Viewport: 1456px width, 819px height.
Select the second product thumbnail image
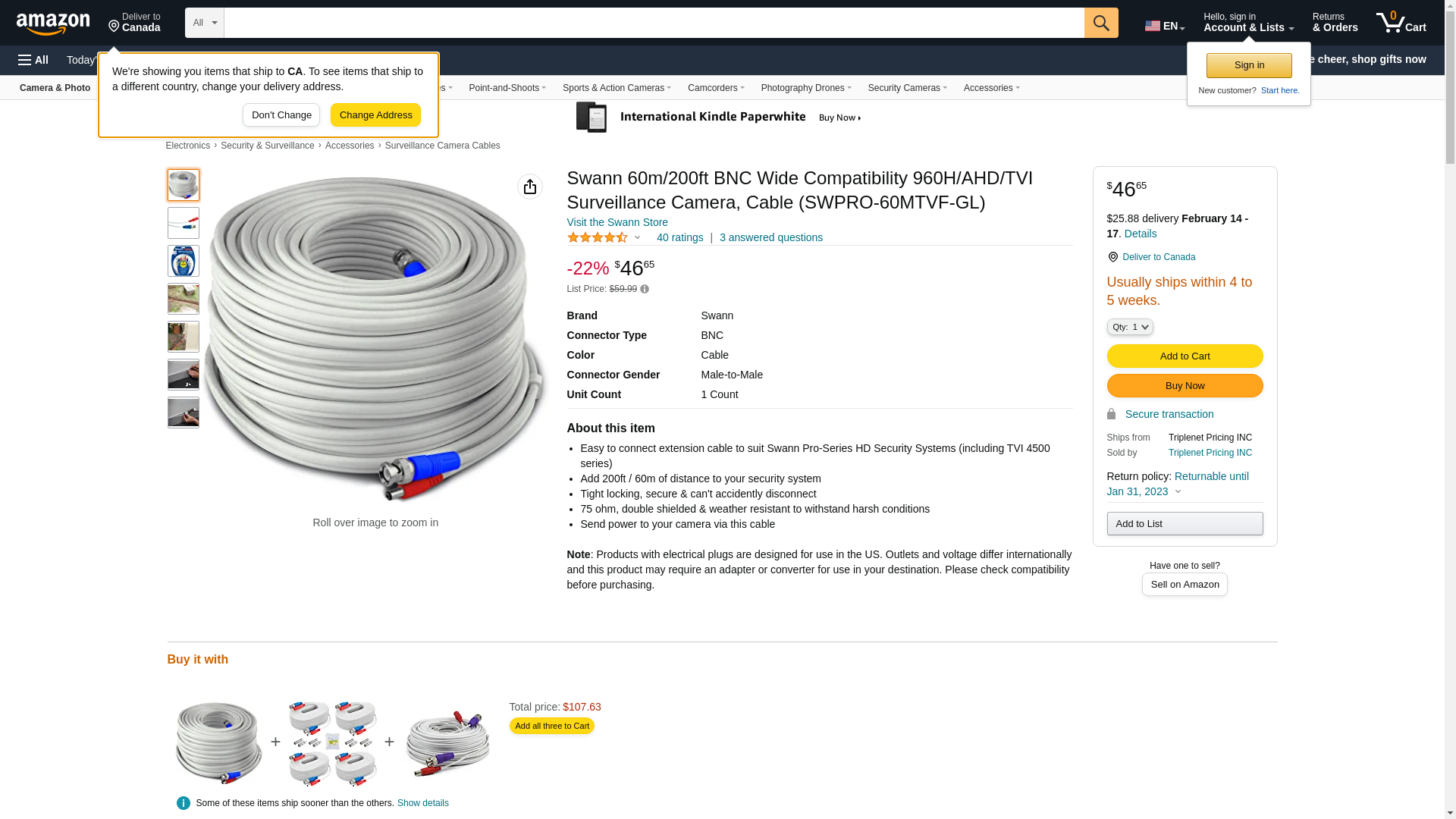point(184,223)
